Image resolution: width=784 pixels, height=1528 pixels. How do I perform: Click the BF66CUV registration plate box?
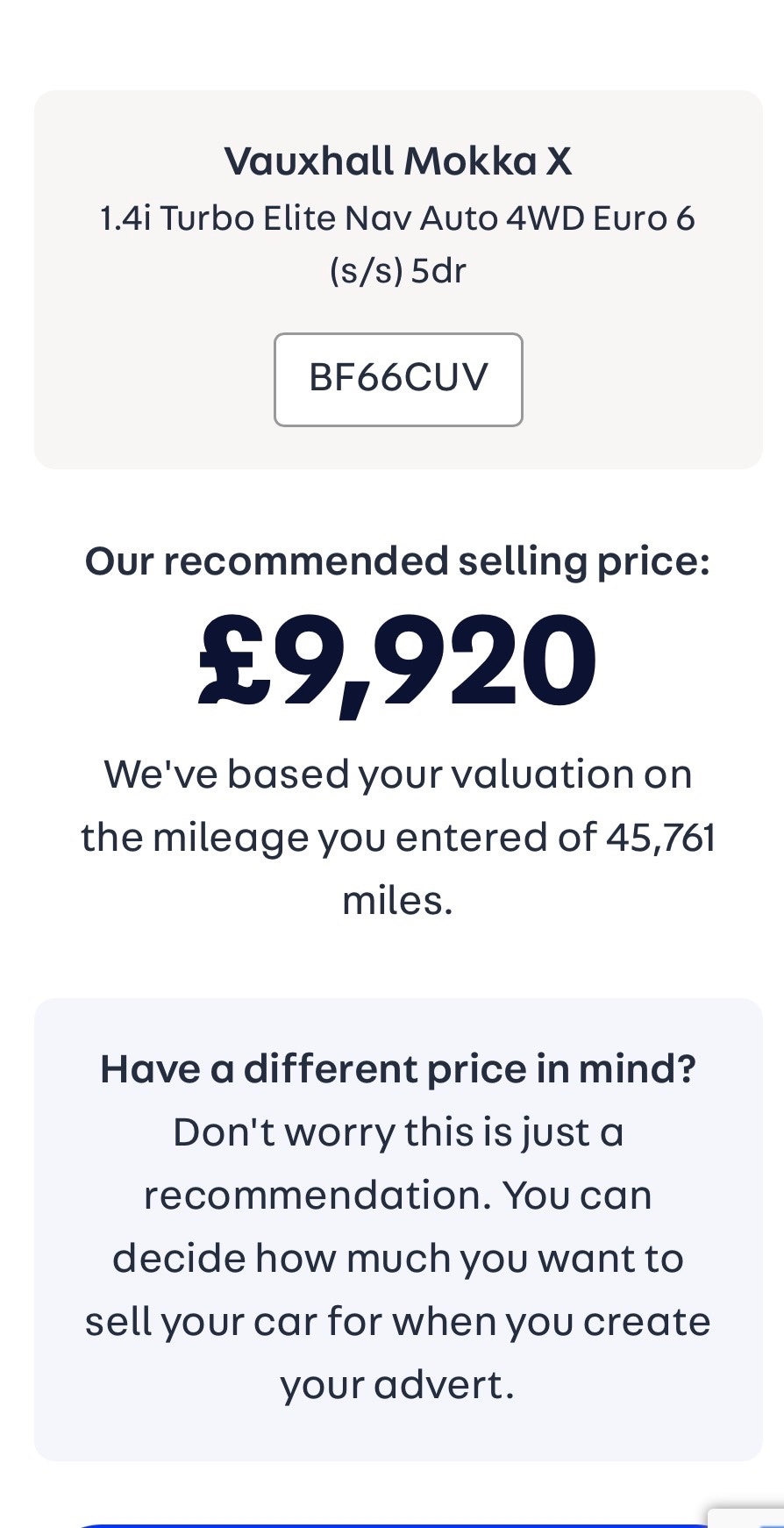click(398, 379)
